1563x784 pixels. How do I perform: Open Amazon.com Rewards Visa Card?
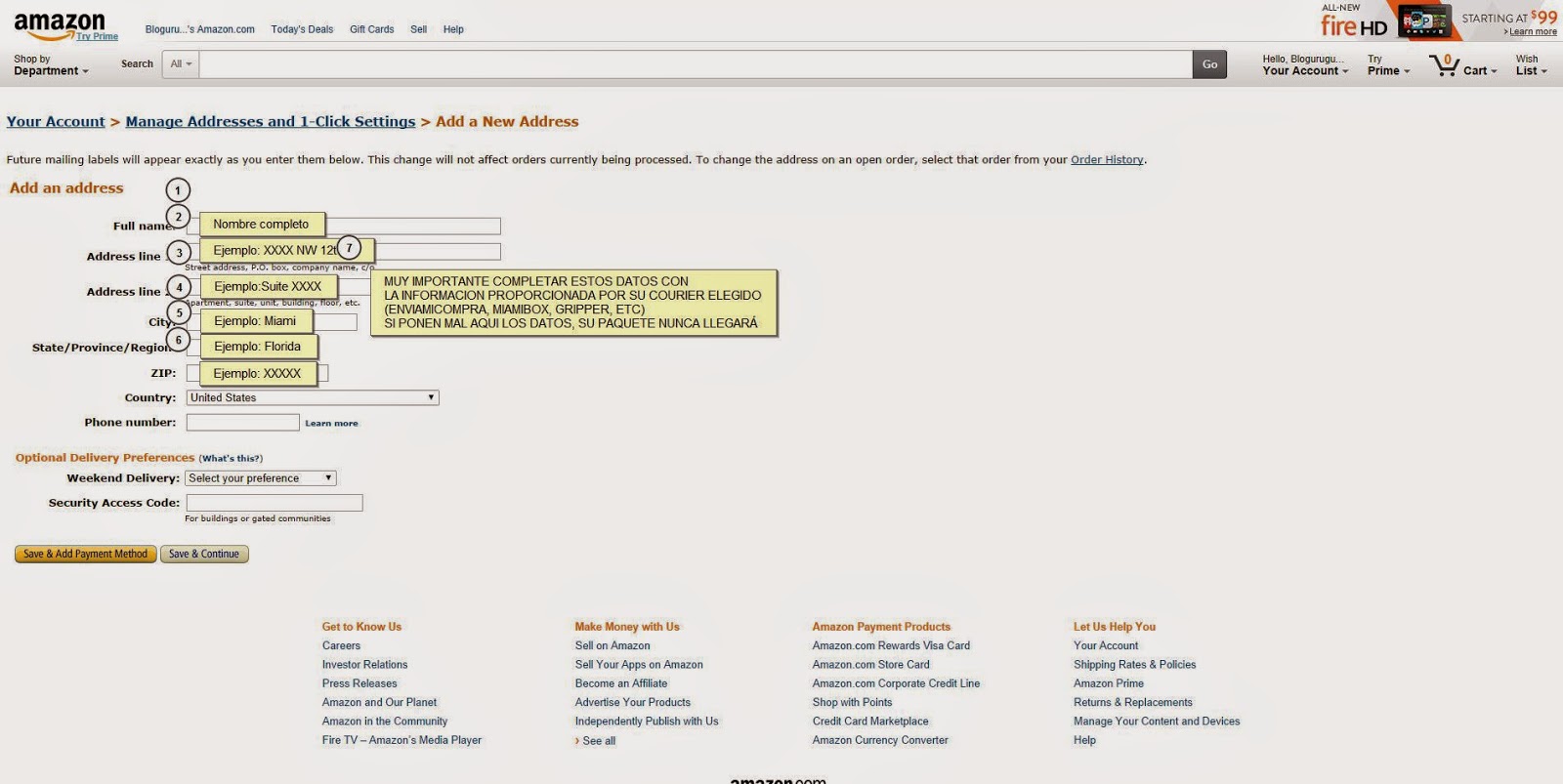[x=891, y=646]
